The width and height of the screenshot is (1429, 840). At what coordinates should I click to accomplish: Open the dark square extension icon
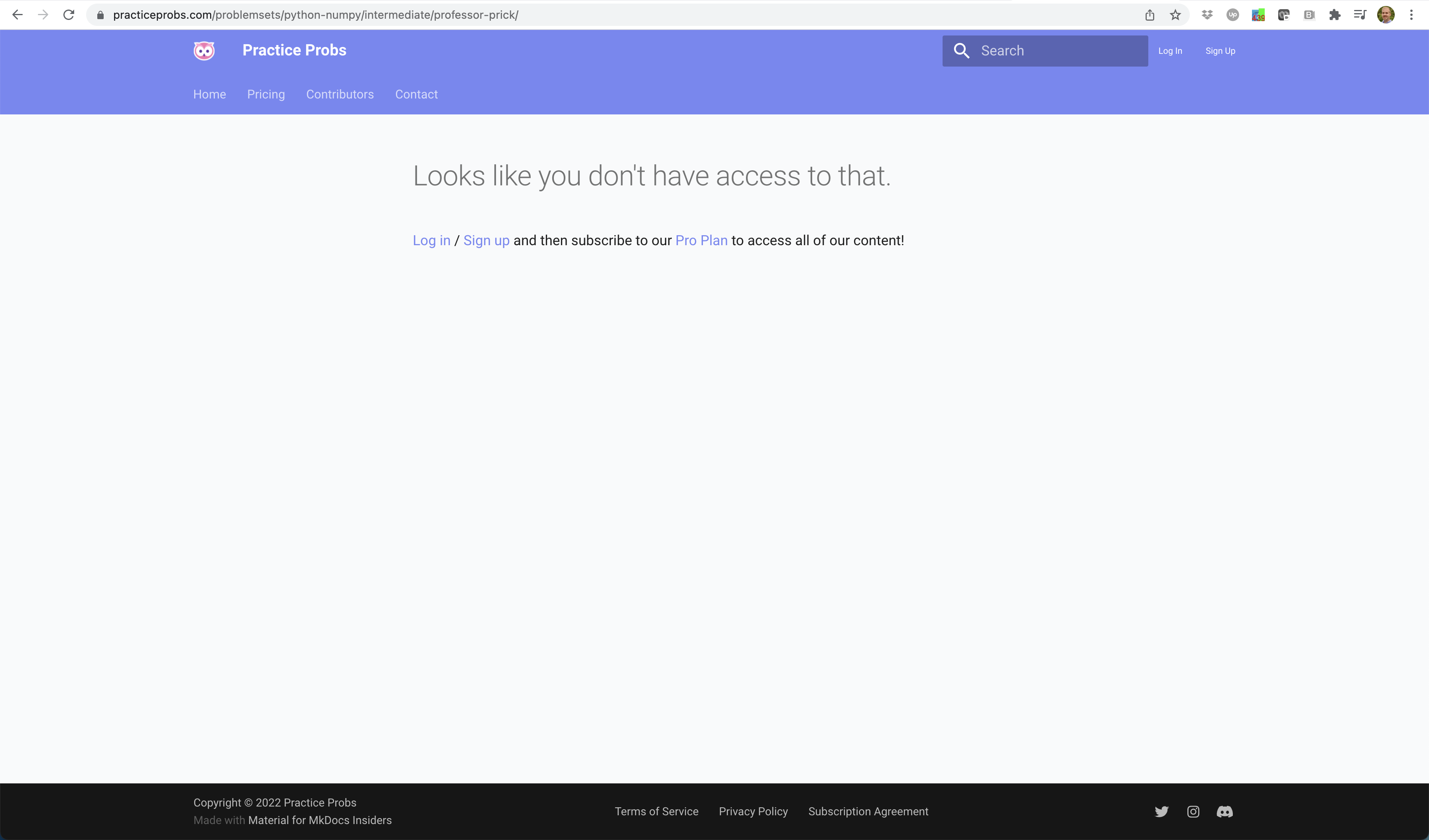(1283, 15)
